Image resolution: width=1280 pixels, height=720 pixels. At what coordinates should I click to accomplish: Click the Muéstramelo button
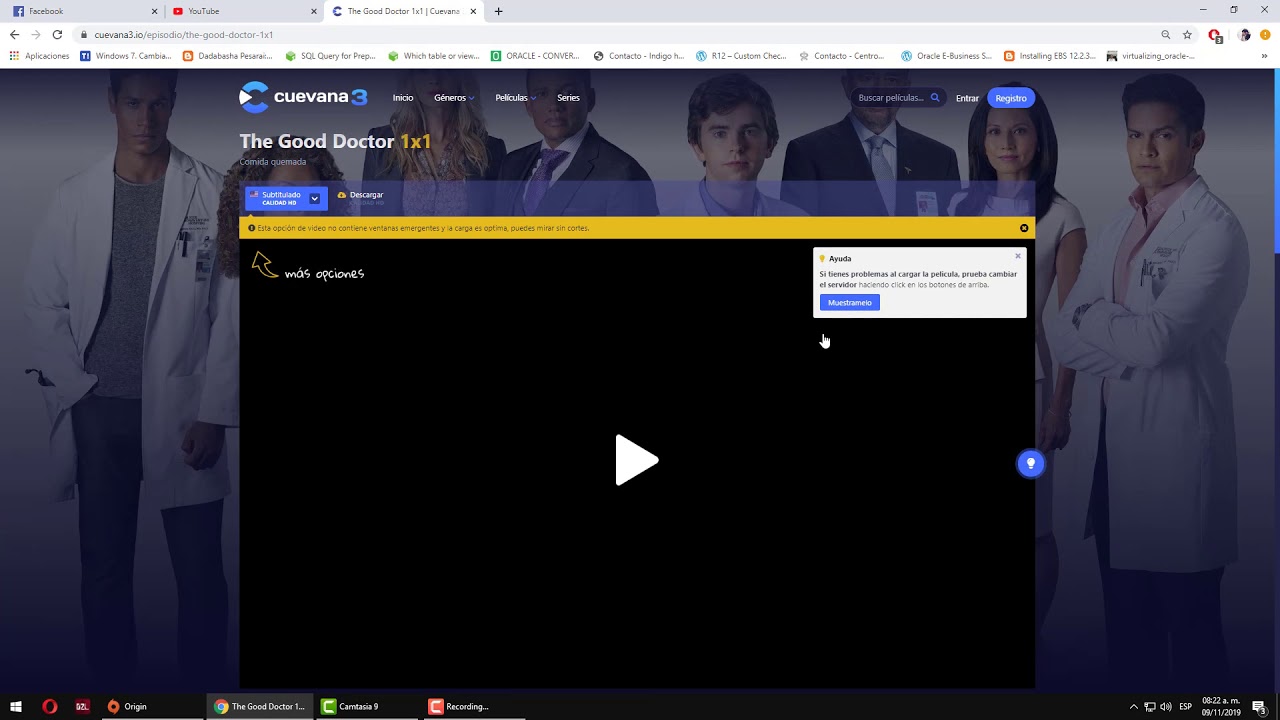[x=849, y=303]
